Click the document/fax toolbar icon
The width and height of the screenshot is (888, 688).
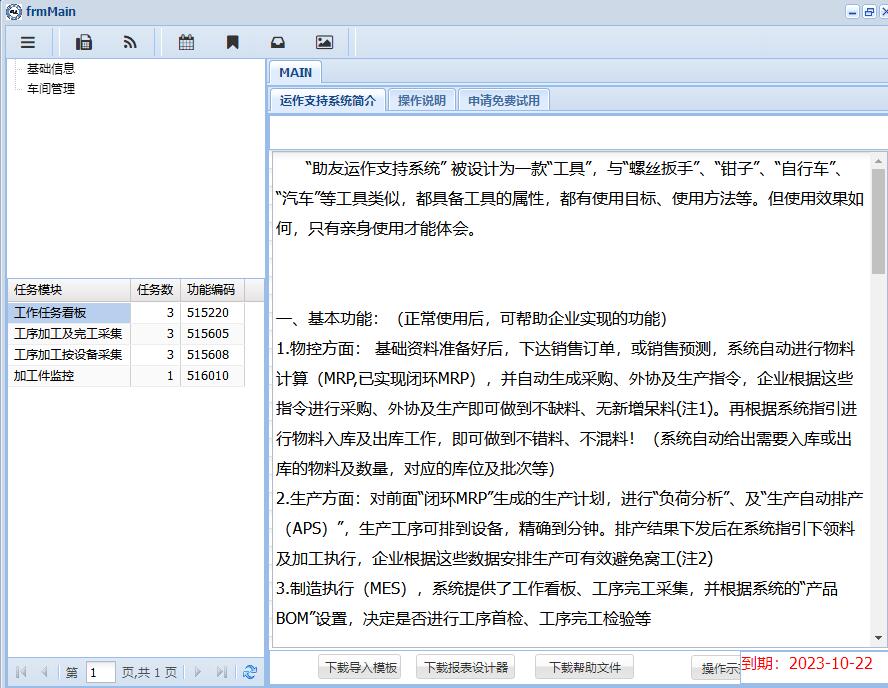pos(84,42)
